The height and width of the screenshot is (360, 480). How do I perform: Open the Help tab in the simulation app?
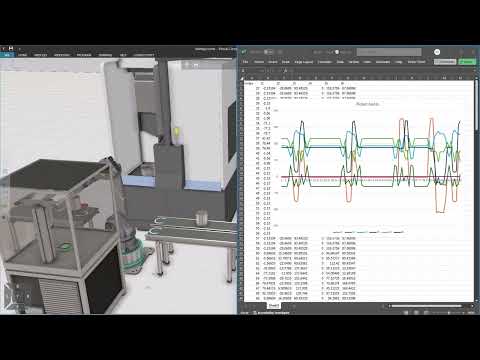pos(123,55)
